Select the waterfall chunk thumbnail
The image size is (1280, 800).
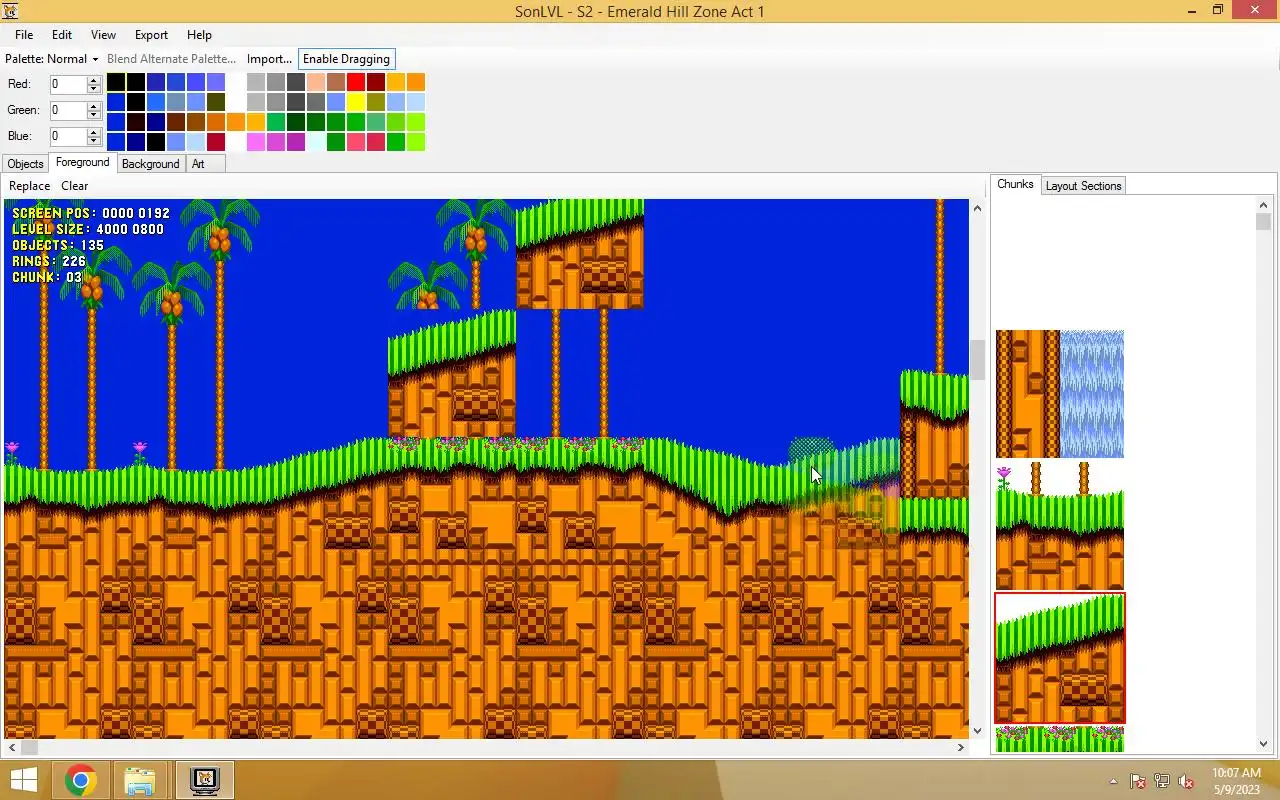coord(1060,394)
